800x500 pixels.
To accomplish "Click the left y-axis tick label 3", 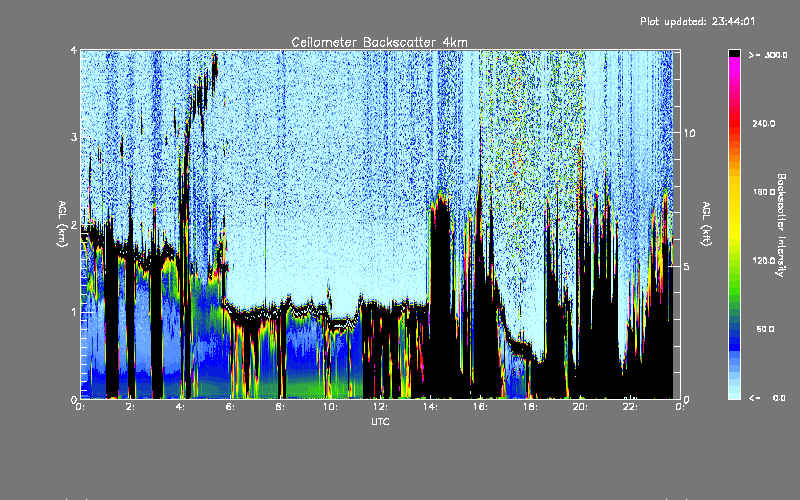I will [74, 137].
